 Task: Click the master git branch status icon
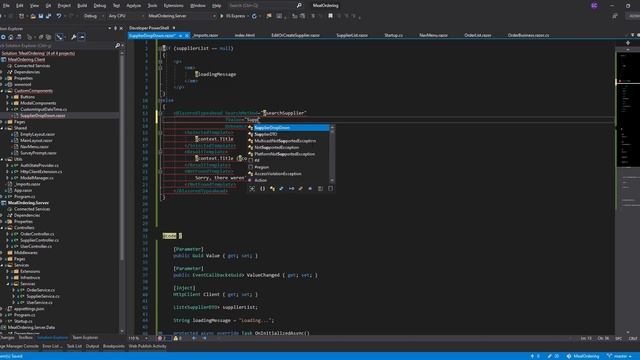tap(609, 356)
